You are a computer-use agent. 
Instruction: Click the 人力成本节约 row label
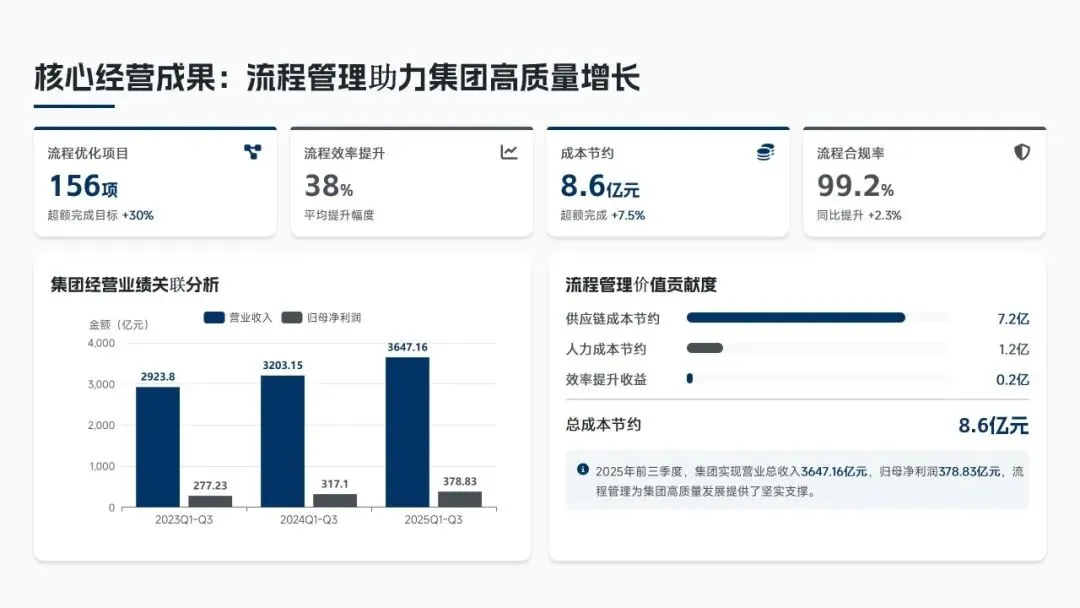(x=605, y=349)
